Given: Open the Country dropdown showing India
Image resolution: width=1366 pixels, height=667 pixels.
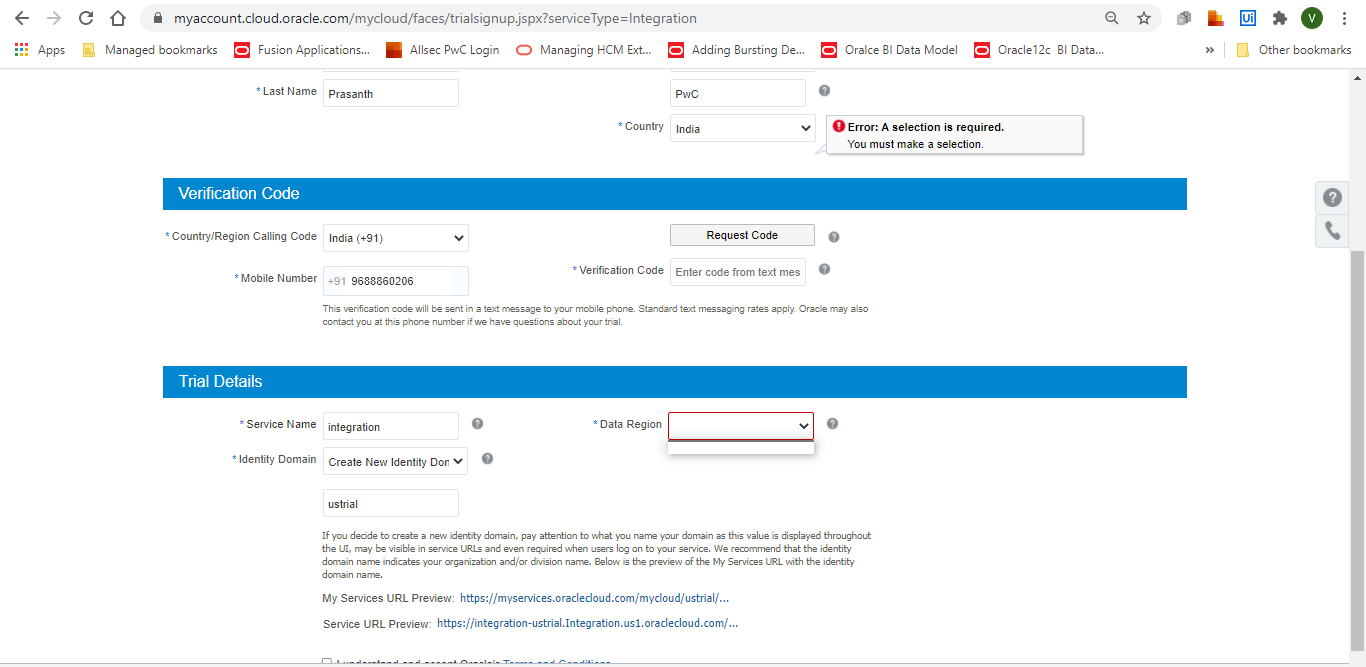Looking at the screenshot, I should pyautogui.click(x=743, y=128).
